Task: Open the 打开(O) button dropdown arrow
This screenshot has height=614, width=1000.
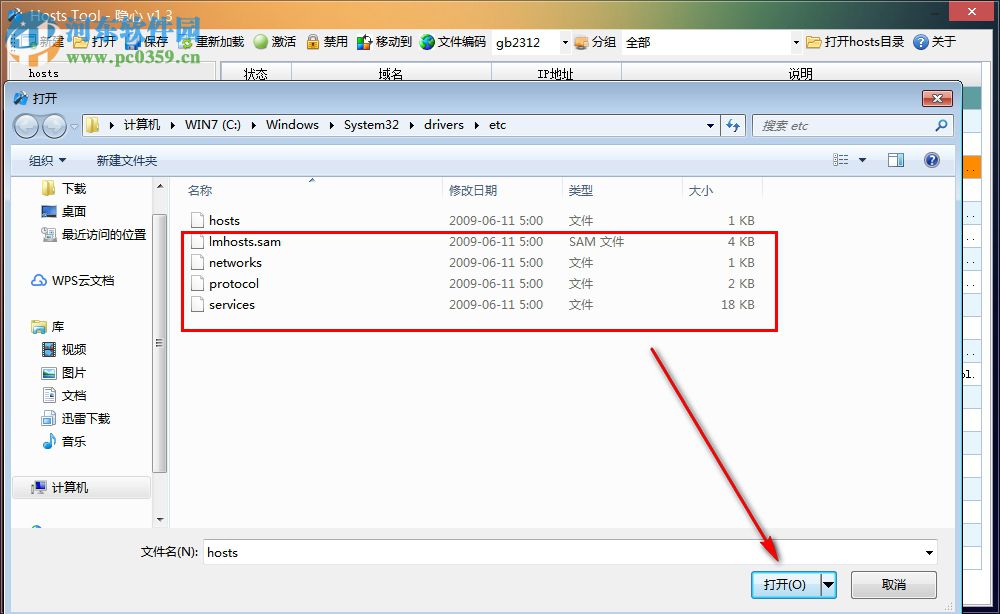Action: coord(828,585)
